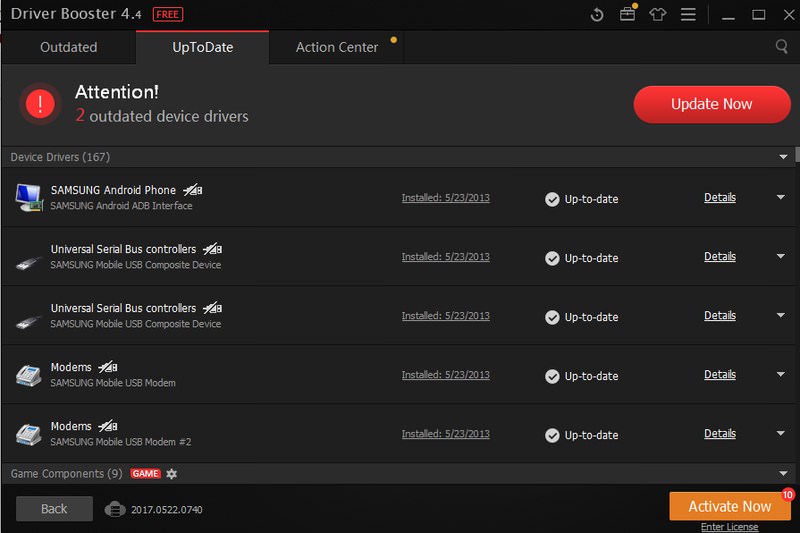
Task: Click the SAMSUNG Mobile USB Modem phone icon
Action: [28, 375]
